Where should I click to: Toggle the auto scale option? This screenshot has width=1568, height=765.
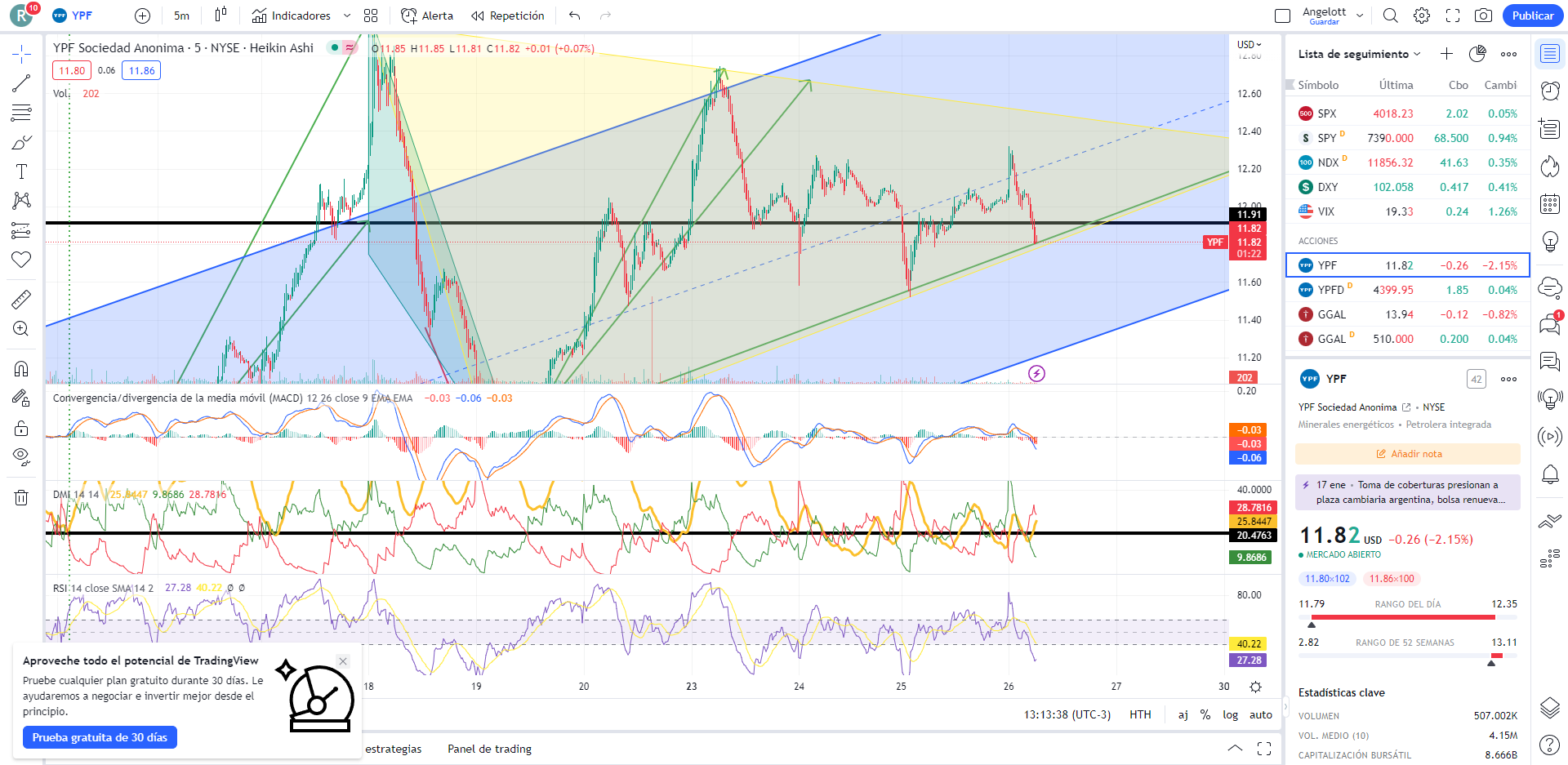pos(1260,714)
